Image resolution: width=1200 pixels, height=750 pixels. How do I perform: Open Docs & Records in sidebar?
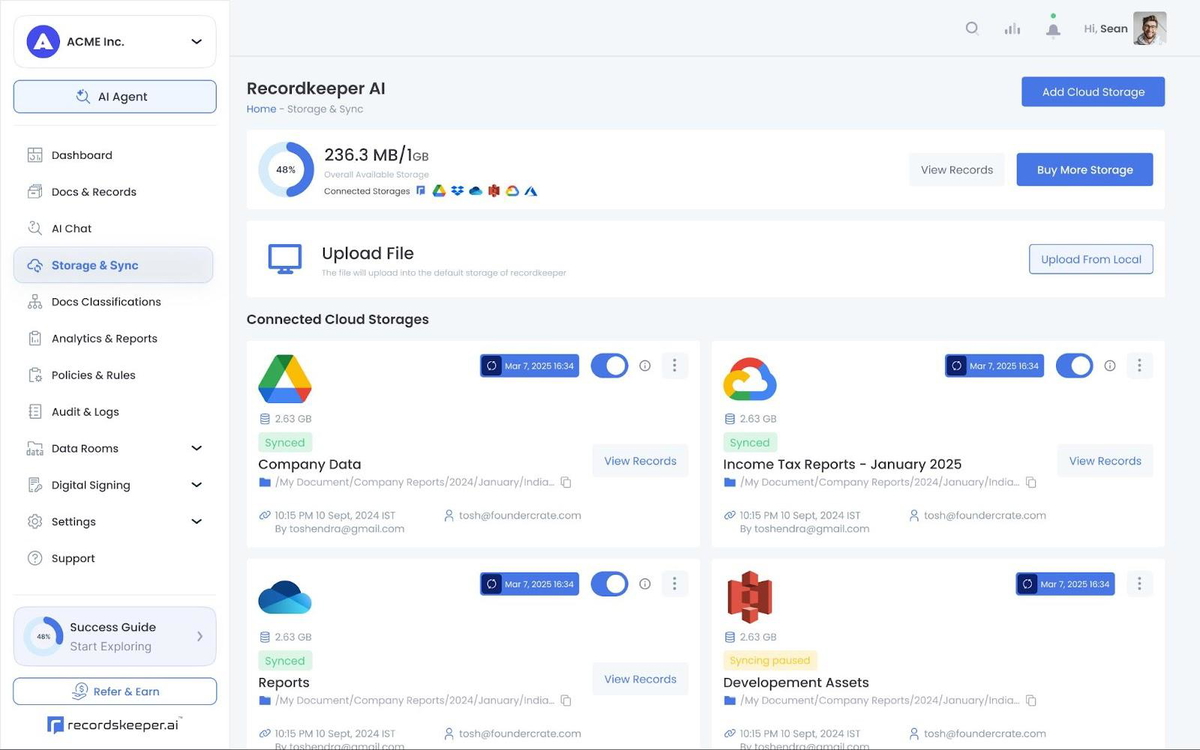(x=93, y=192)
